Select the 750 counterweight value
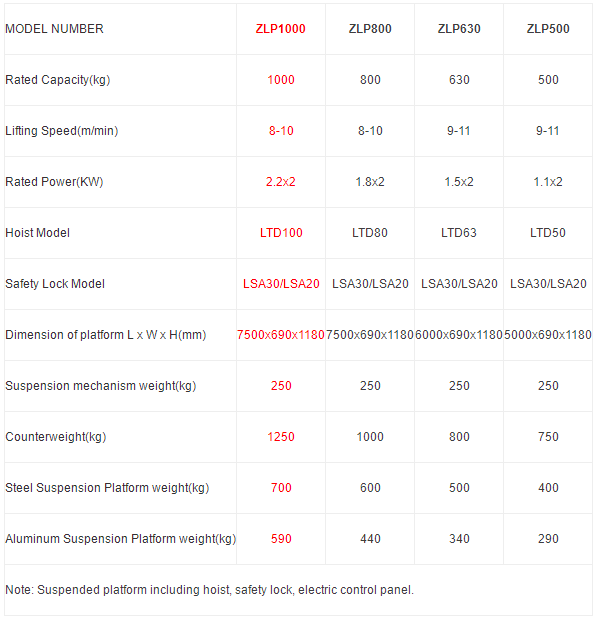This screenshot has height=621, width=599. click(548, 437)
